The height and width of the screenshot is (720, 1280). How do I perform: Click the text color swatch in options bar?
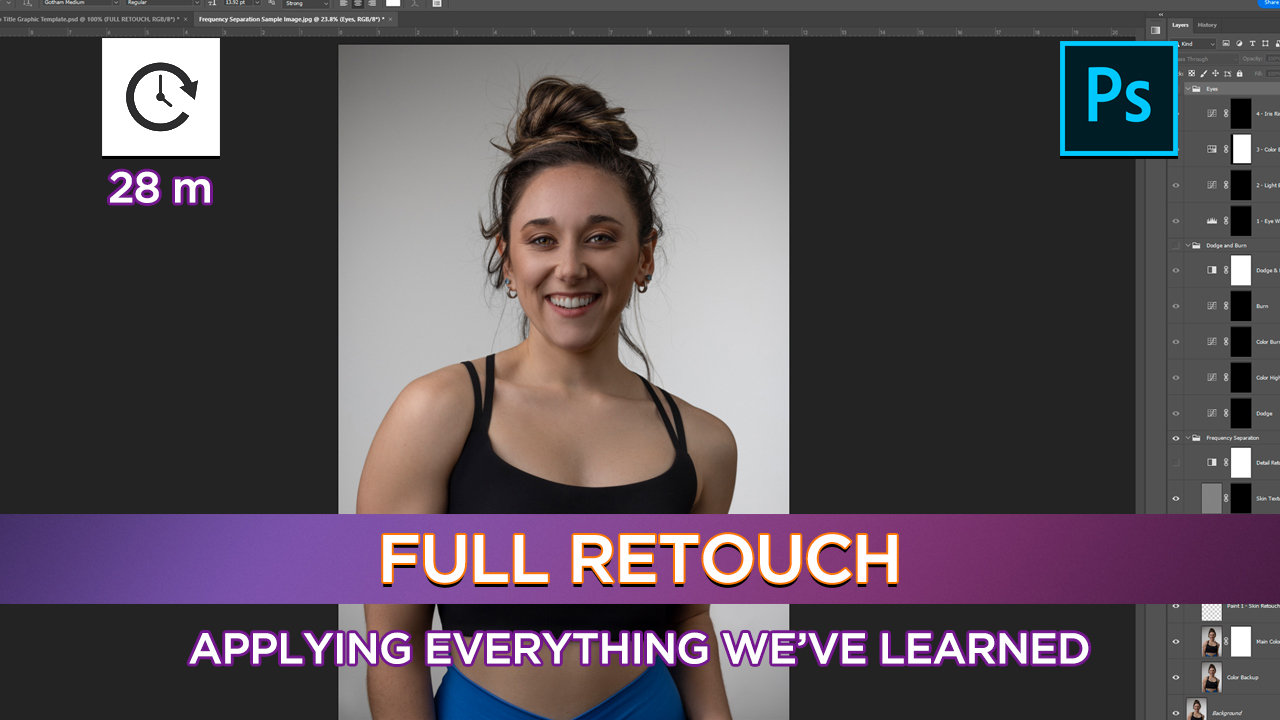click(x=393, y=4)
